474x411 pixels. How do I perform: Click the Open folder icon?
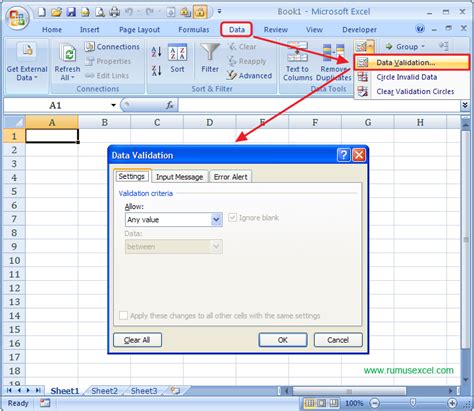(x=56, y=12)
